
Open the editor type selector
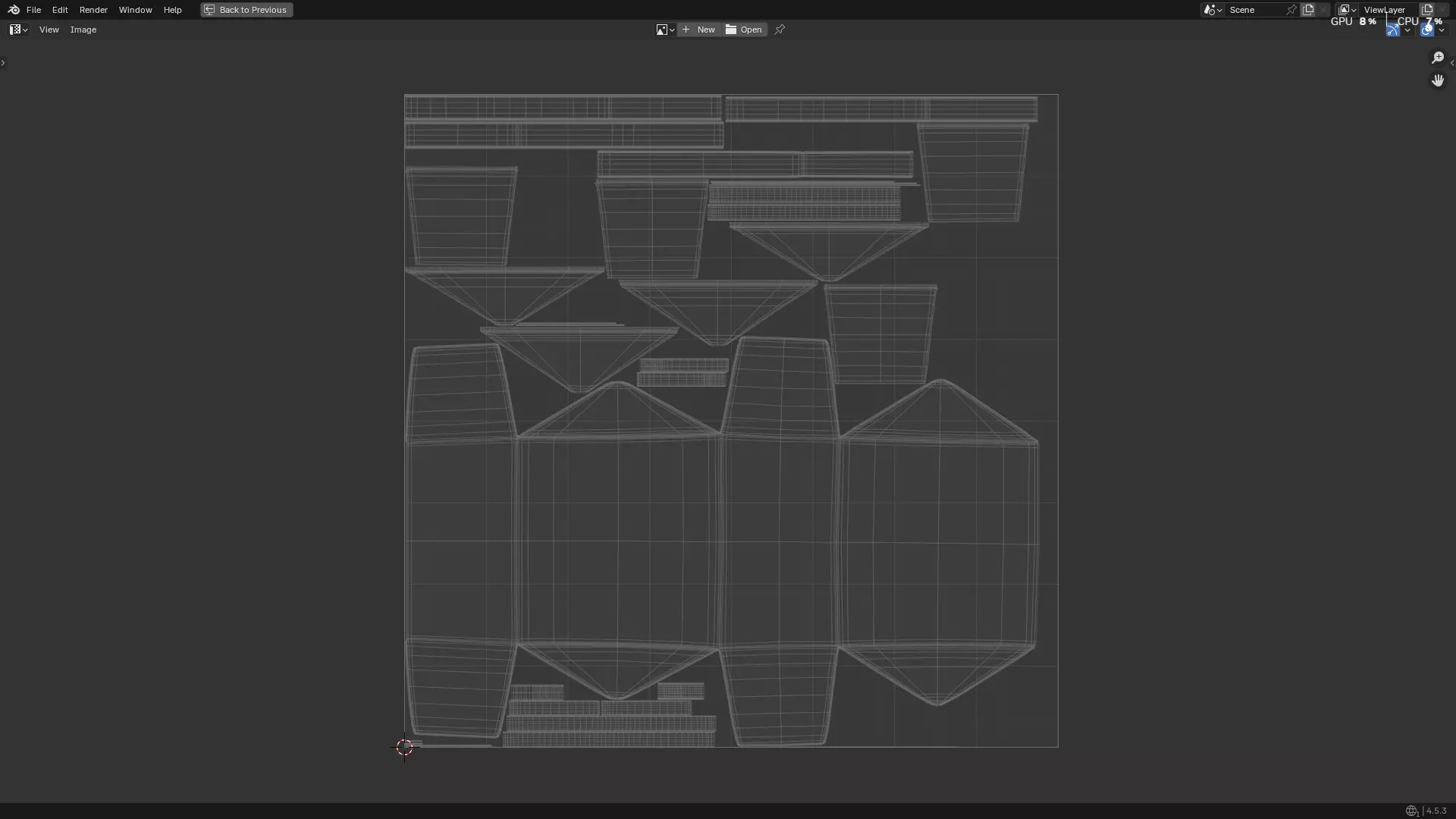[18, 30]
